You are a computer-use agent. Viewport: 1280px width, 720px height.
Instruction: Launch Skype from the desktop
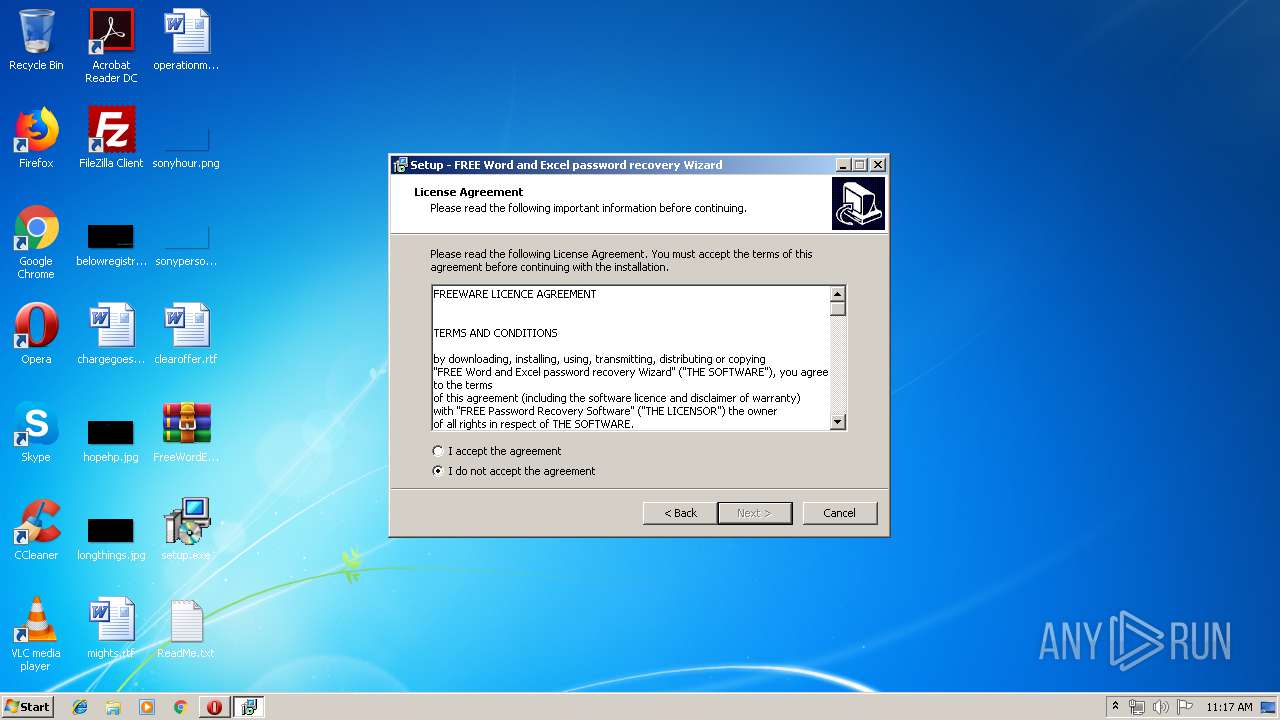coord(36,432)
